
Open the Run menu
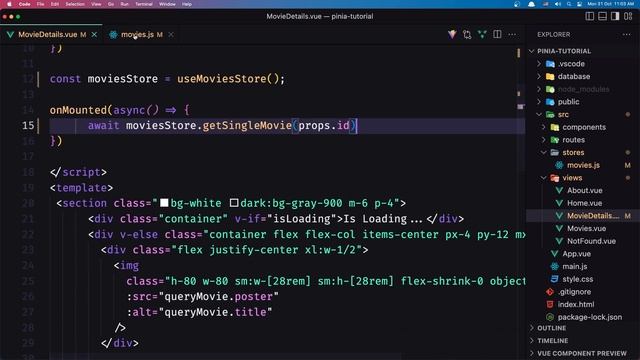(x=124, y=4)
